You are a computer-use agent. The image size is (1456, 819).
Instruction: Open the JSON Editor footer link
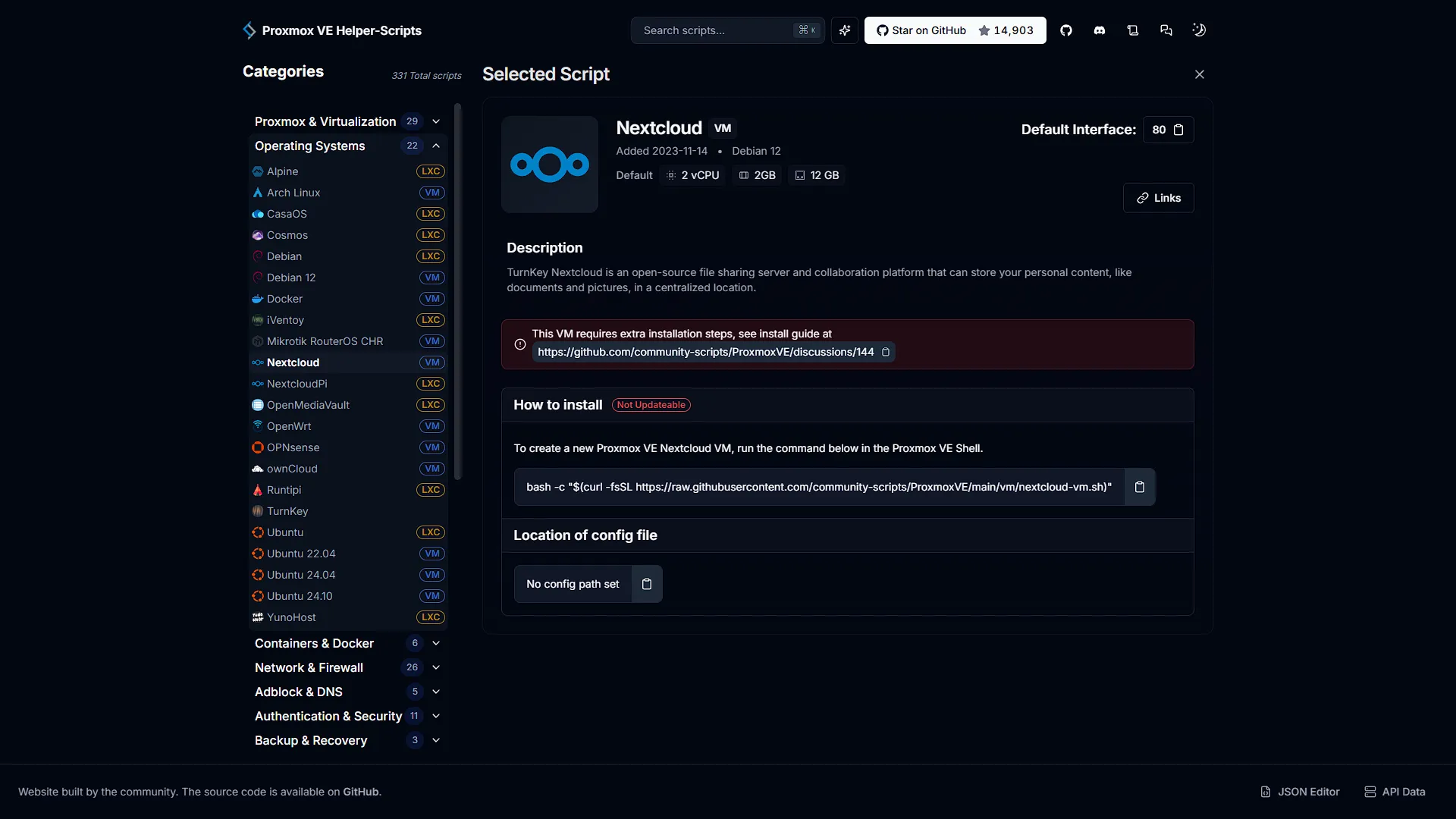coord(1300,792)
